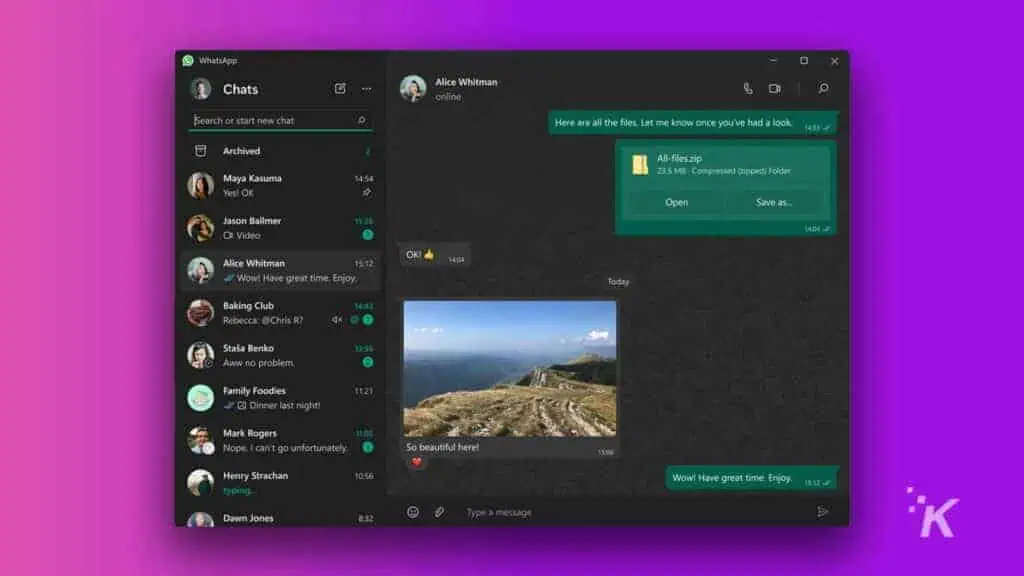Viewport: 1024px width, 576px height.
Task: Search within the Alice Whitman conversation
Action: point(824,88)
